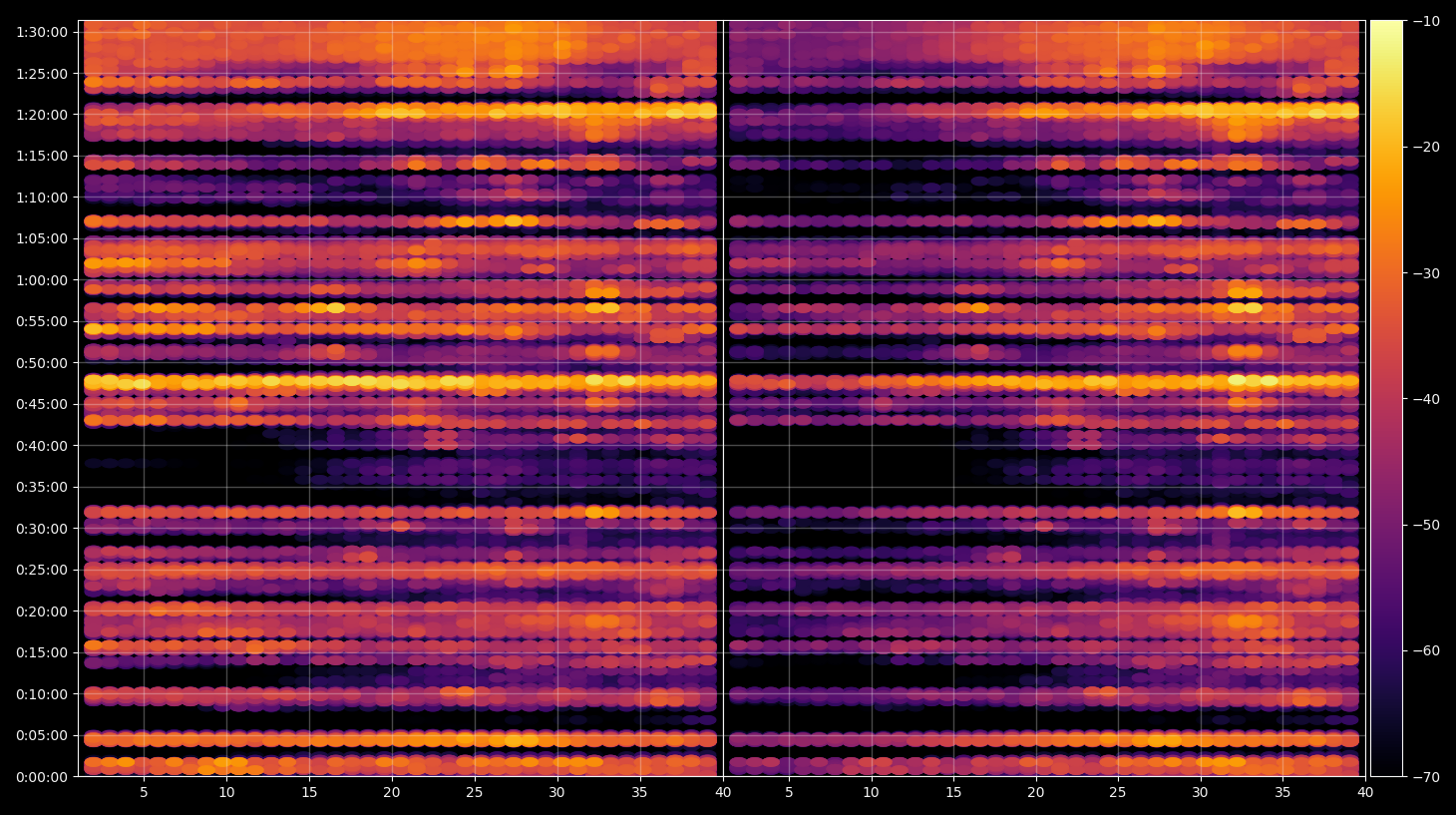Click the 0:25:00 time axis label
Viewport: 1456px width, 815px height.
point(42,571)
